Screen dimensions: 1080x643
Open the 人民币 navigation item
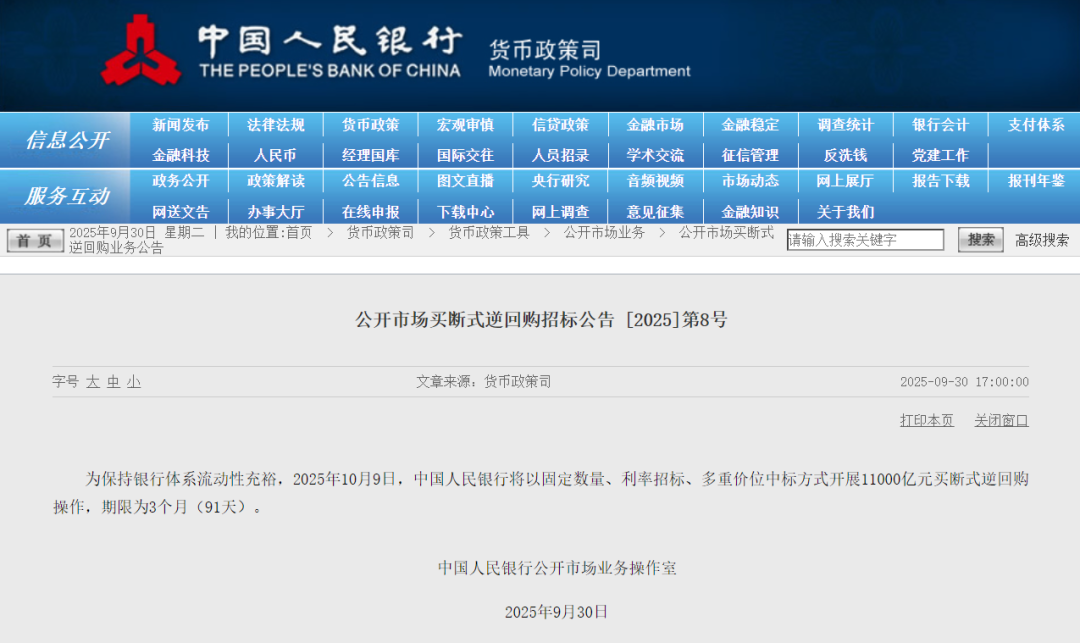tap(275, 155)
